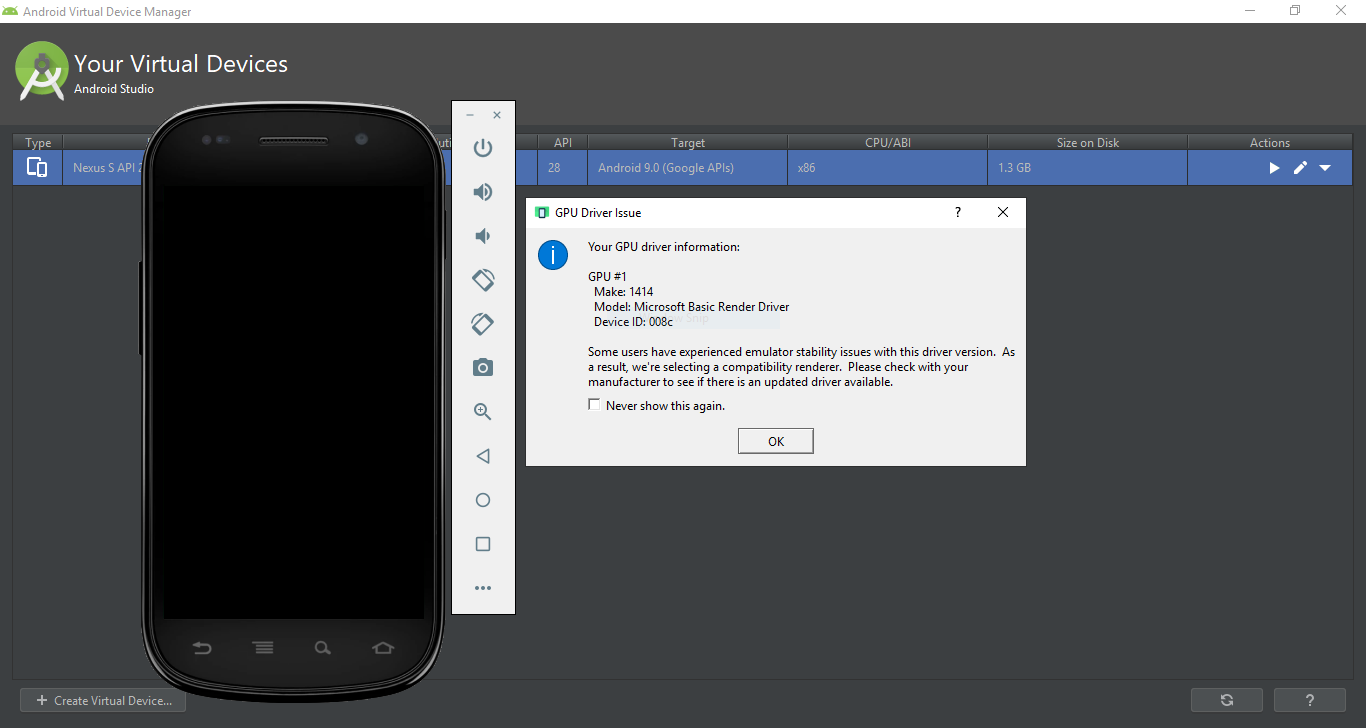This screenshot has width=1366, height=728.
Task: Launch the Nexus S AVD with play icon
Action: point(1274,168)
